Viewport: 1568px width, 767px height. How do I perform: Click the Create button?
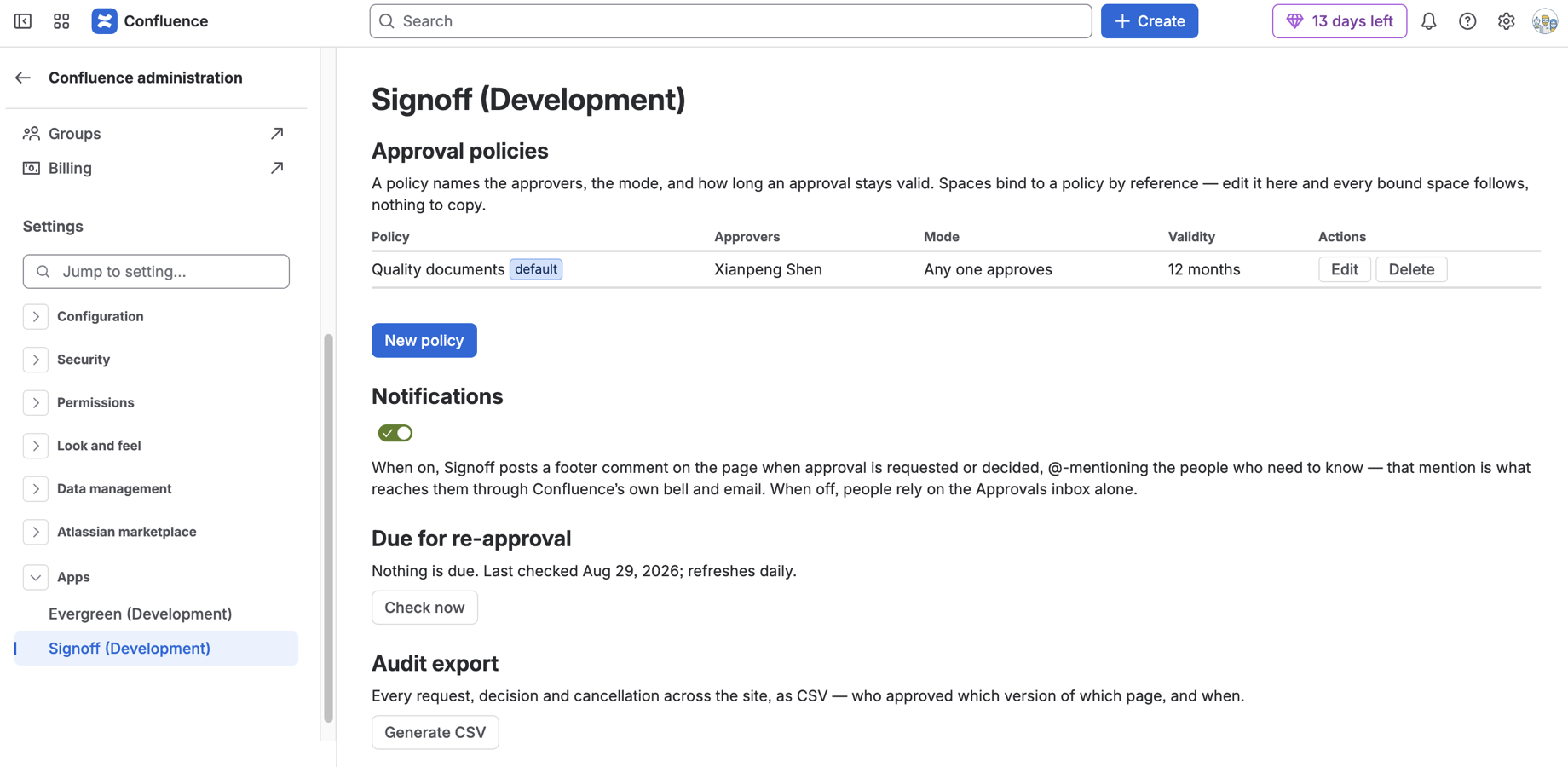(x=1150, y=21)
